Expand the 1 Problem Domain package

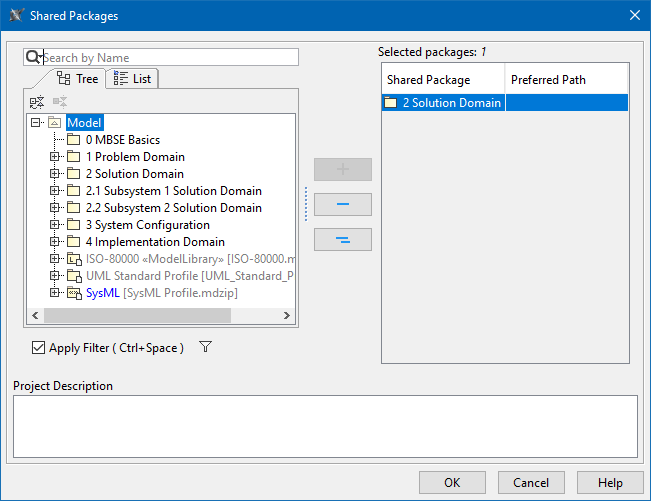point(55,157)
